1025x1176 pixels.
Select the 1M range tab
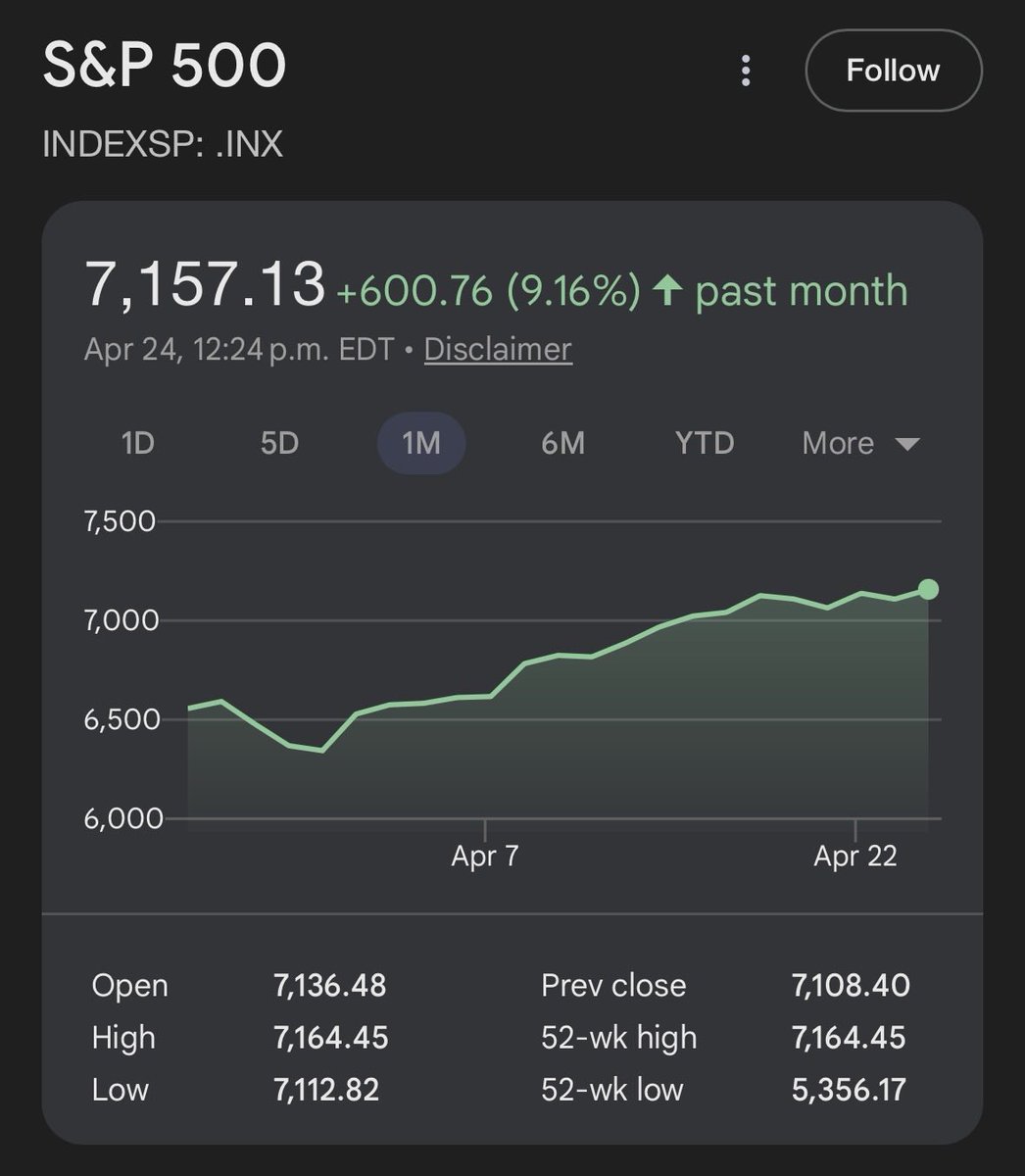(421, 443)
